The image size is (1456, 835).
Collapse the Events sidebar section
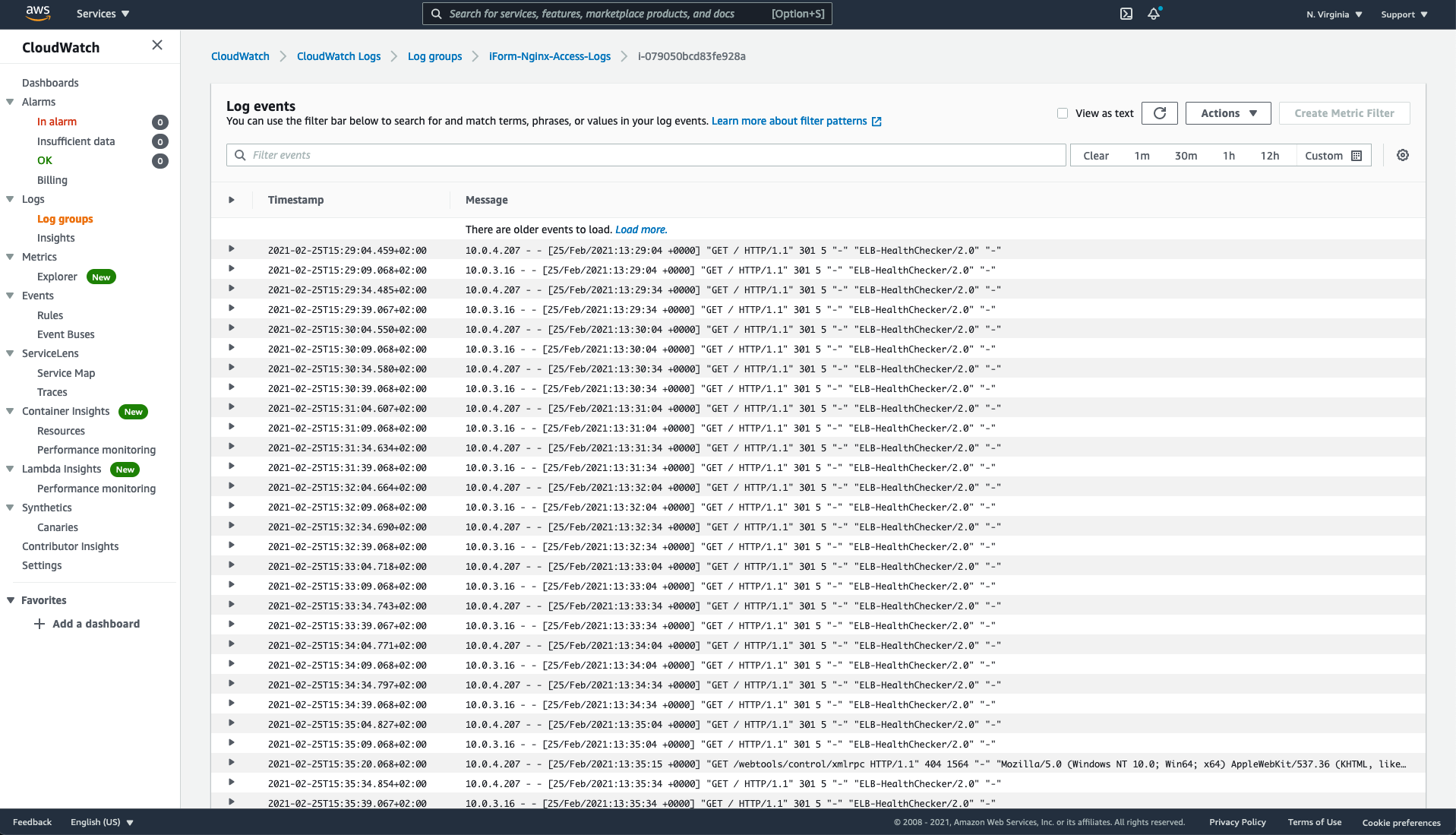coord(10,296)
